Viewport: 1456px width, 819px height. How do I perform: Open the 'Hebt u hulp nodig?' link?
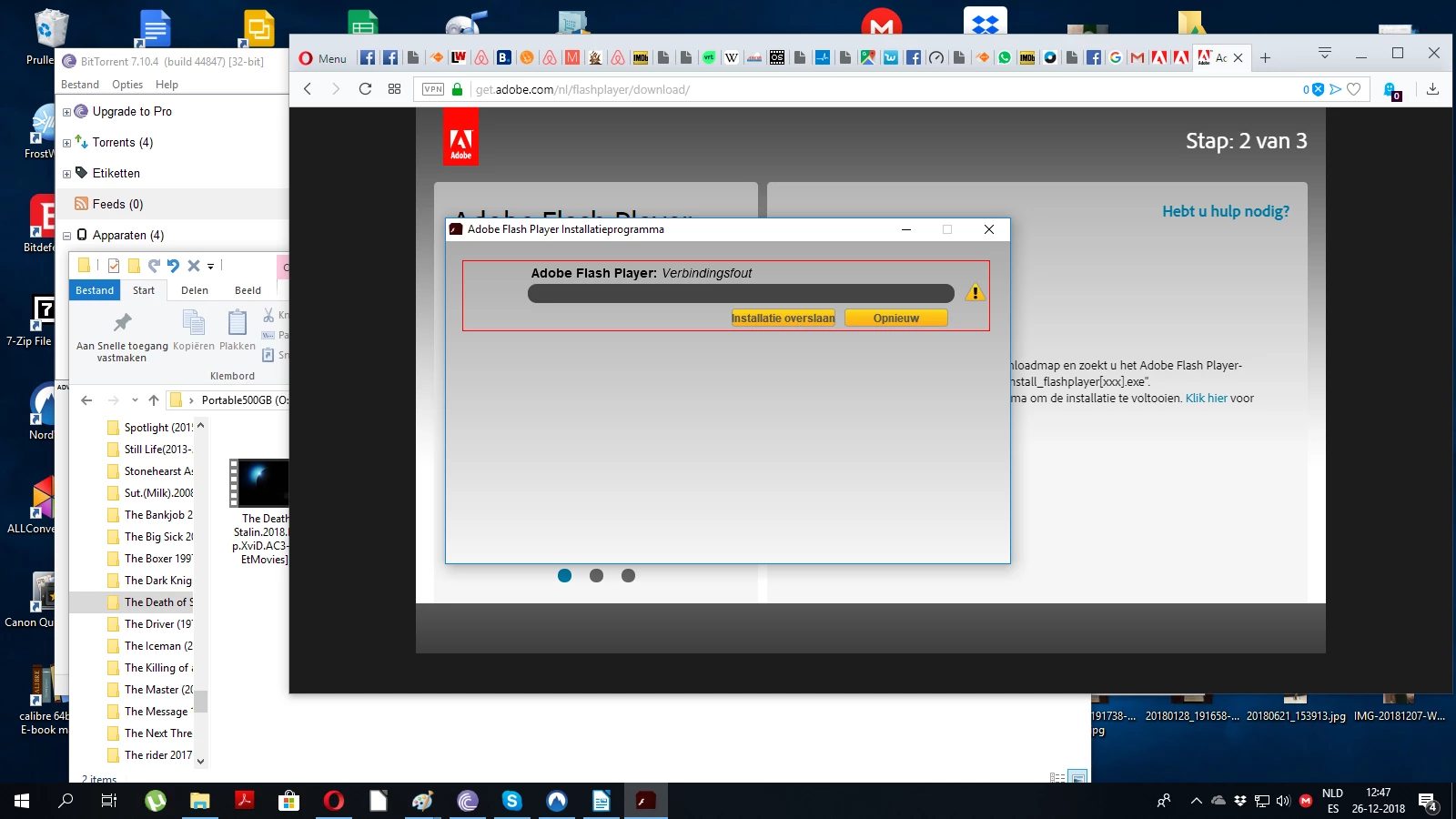(x=1226, y=211)
